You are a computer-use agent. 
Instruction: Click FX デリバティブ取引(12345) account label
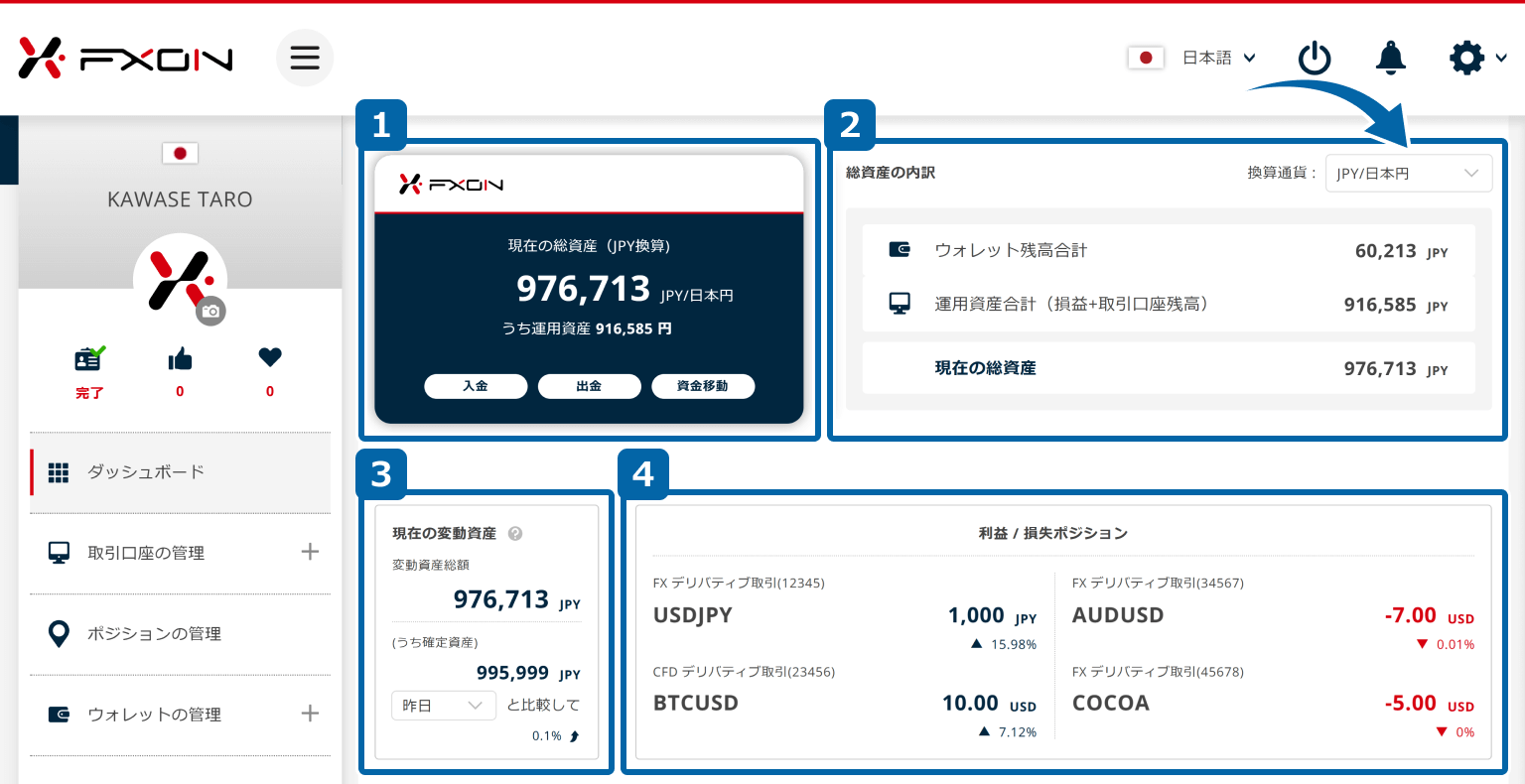[x=739, y=583]
